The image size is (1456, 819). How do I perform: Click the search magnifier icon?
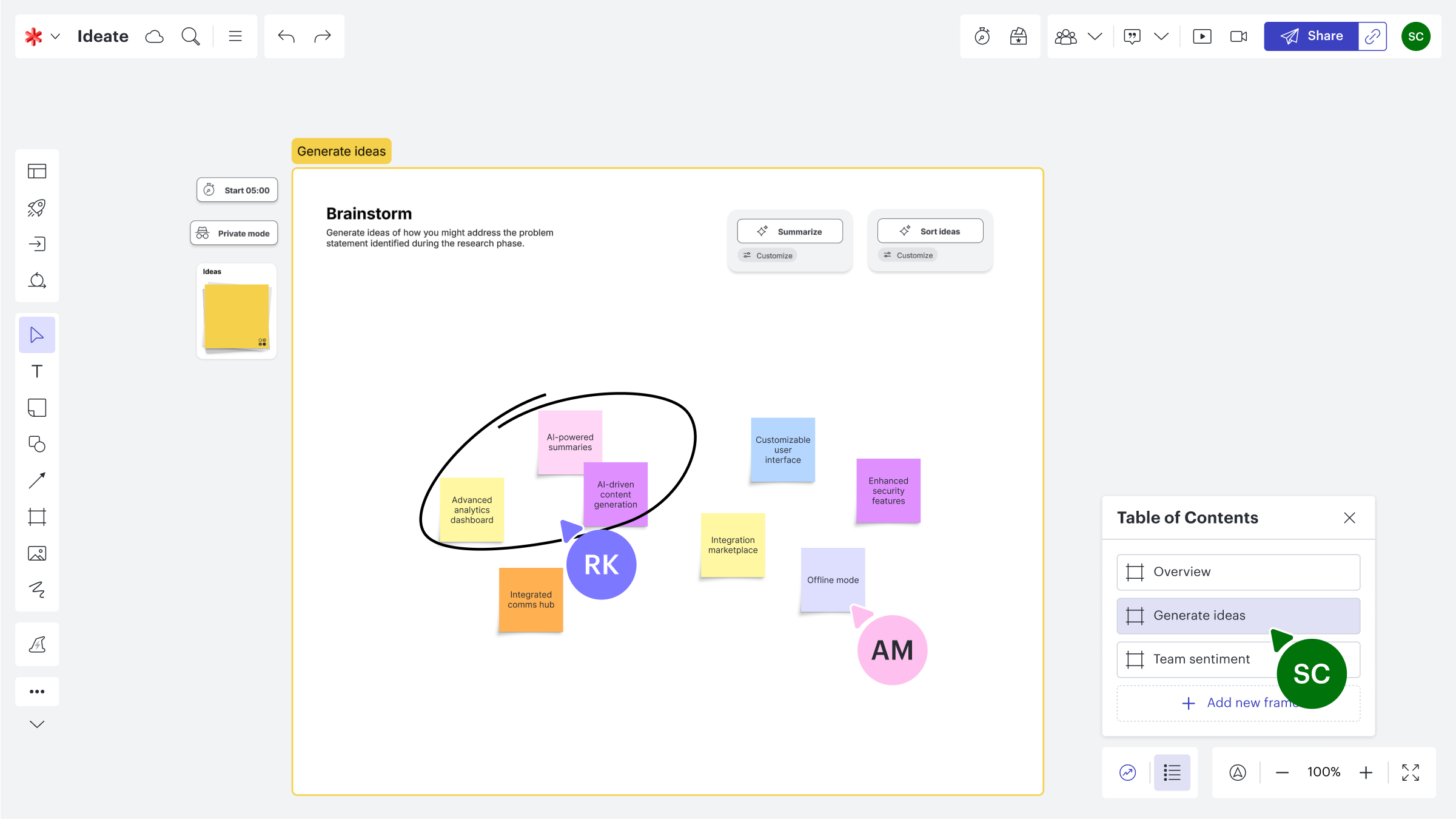[190, 36]
